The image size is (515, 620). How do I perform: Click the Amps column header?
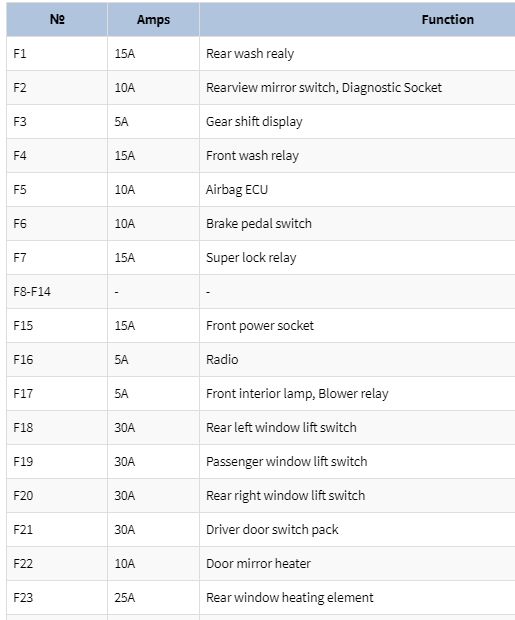pyautogui.click(x=153, y=19)
